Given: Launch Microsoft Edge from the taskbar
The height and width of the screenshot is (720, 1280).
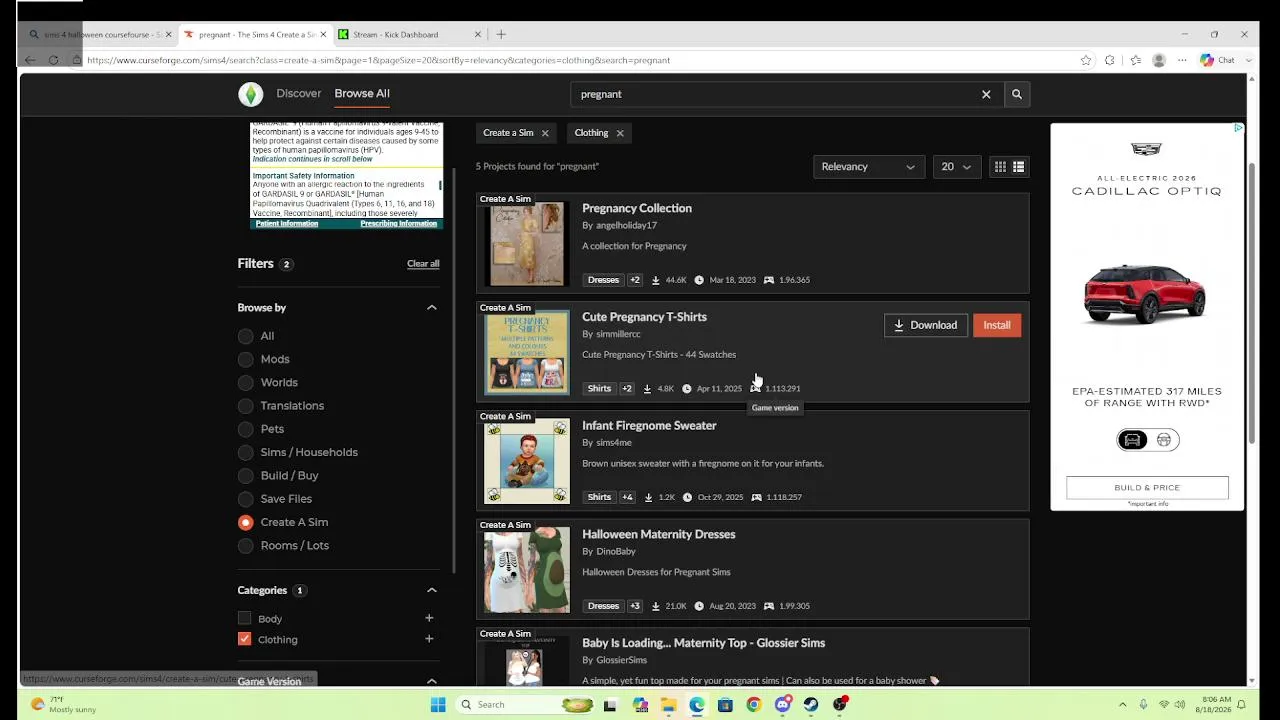Looking at the screenshot, I should click(697, 705).
